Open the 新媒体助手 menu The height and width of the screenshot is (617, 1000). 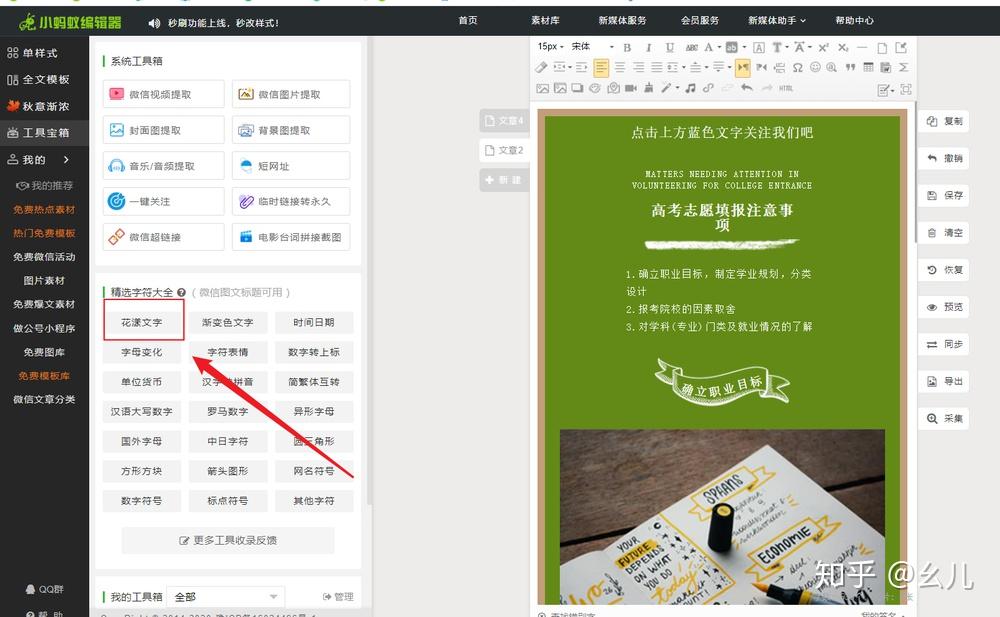pos(777,20)
